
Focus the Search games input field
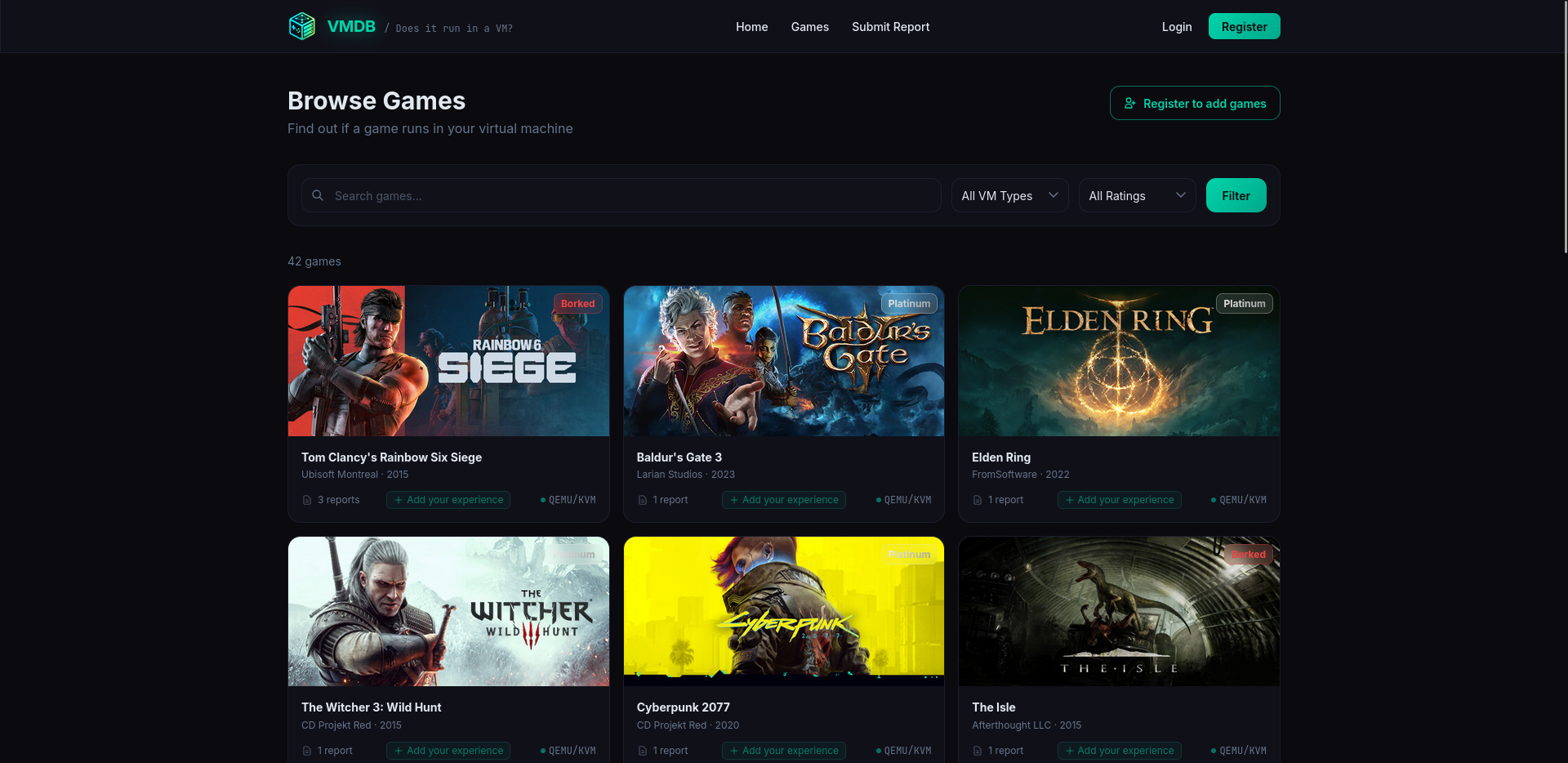(629, 196)
